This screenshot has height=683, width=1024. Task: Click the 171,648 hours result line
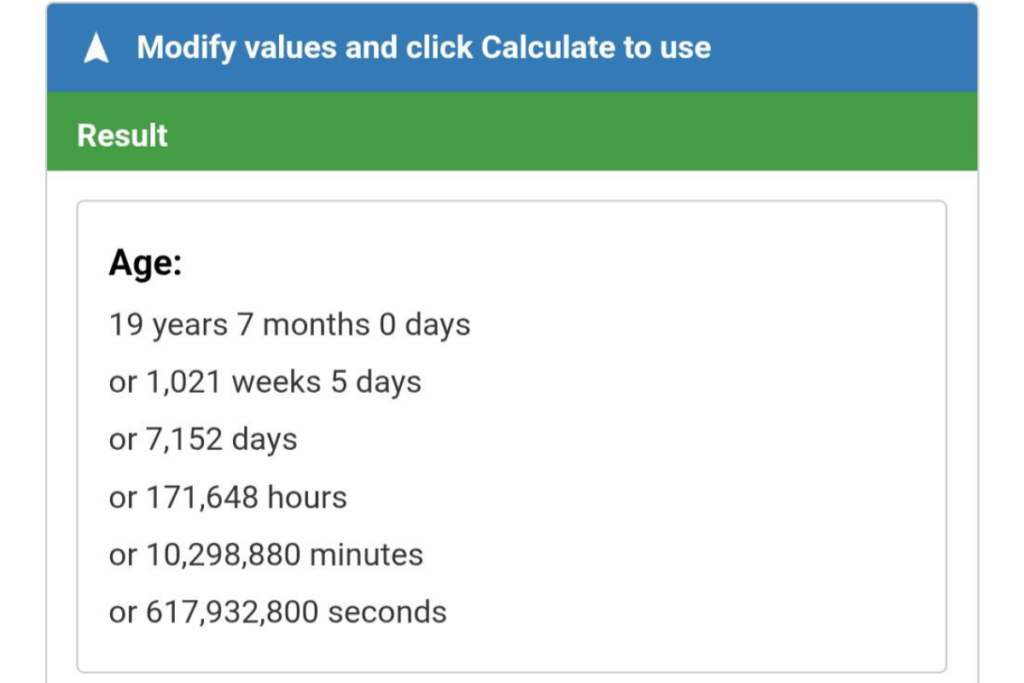click(x=227, y=496)
